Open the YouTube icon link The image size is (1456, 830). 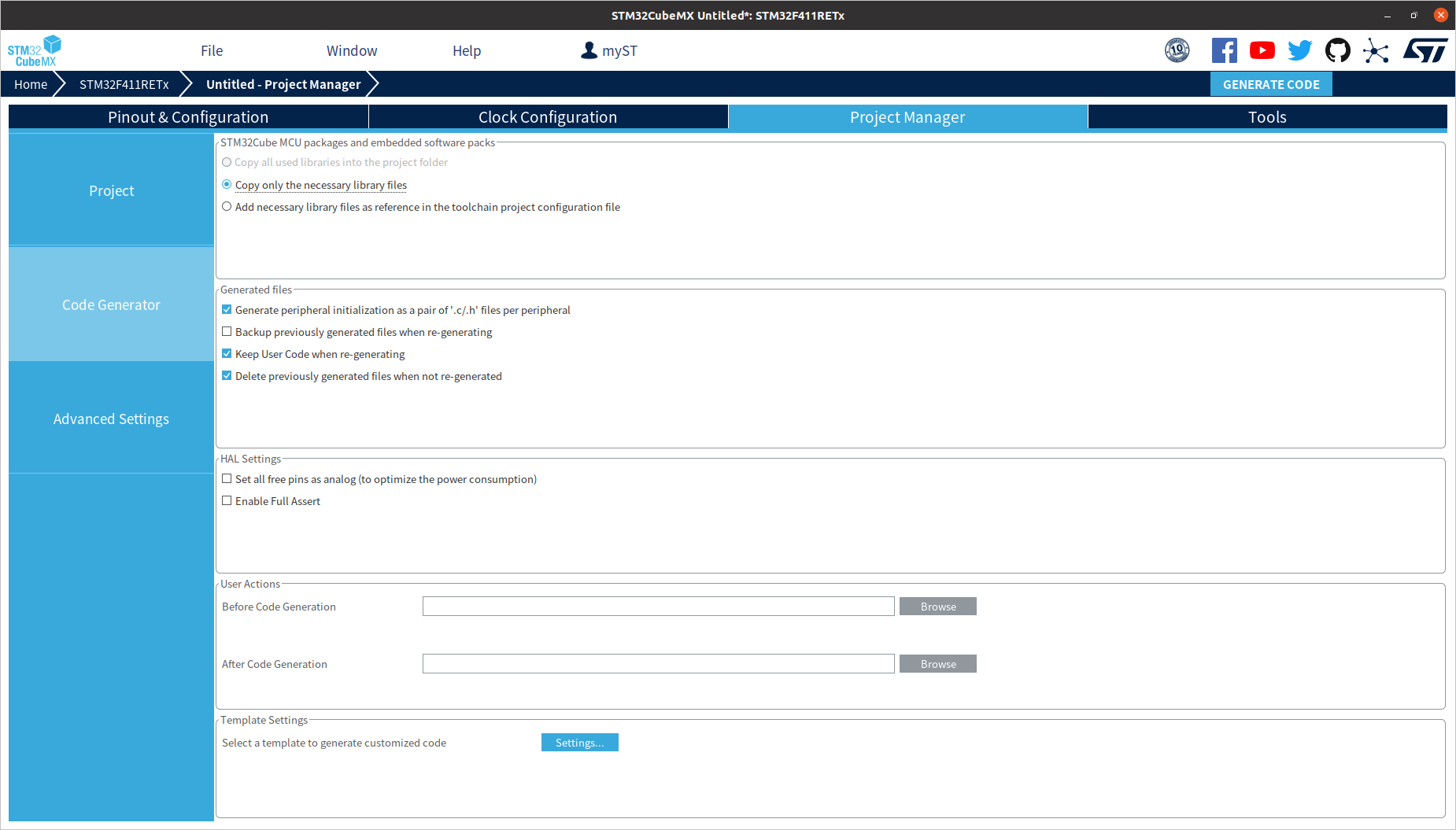1262,50
